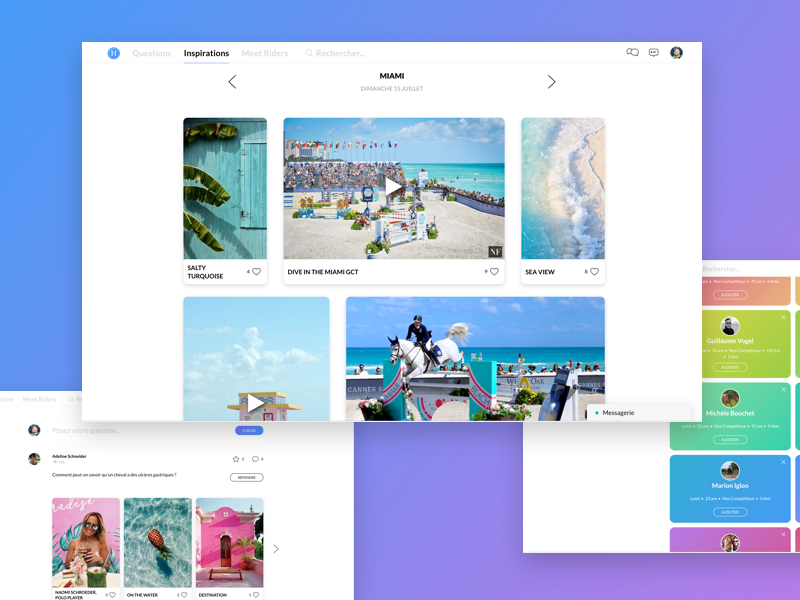
Task: Click the search magnifier icon in Inspirations window
Action: pos(309,53)
